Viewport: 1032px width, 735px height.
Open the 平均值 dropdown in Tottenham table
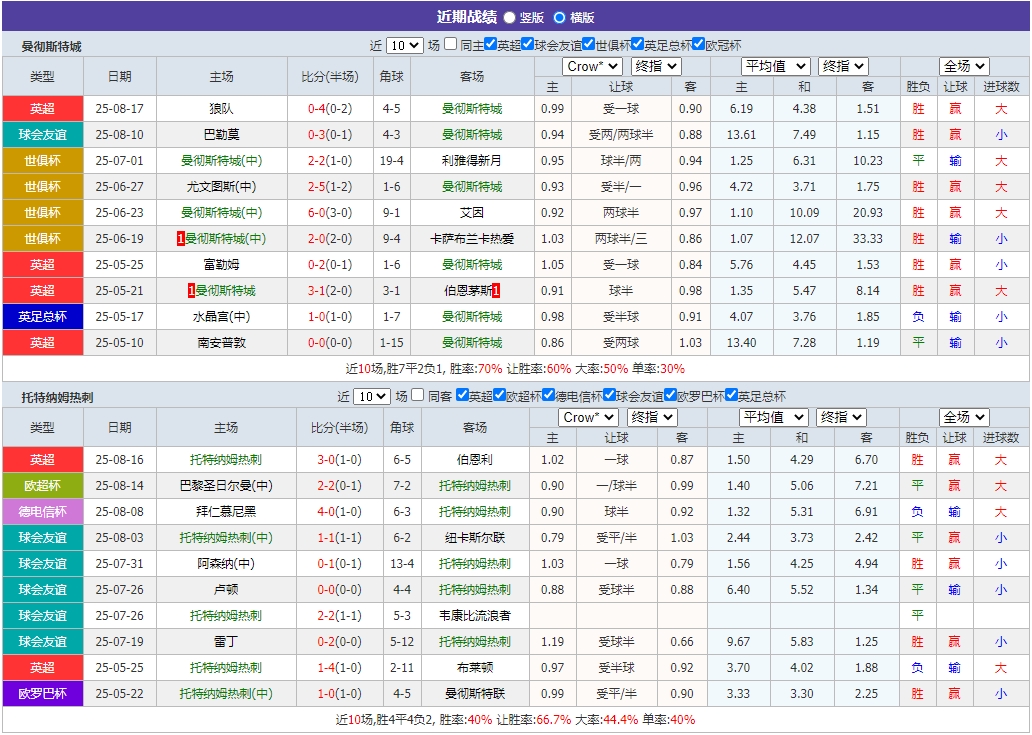click(775, 417)
